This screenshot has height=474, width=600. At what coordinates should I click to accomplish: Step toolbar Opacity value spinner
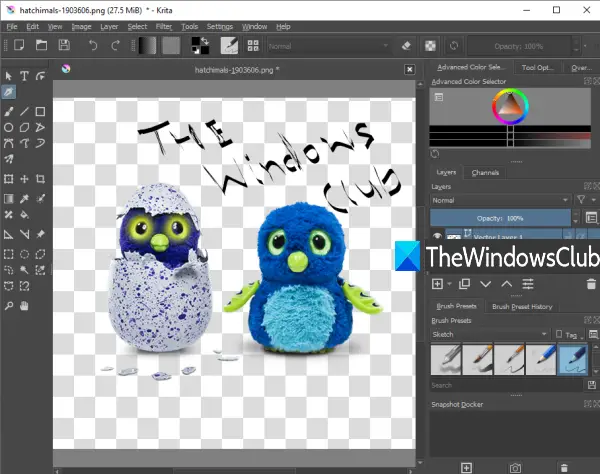coord(576,46)
